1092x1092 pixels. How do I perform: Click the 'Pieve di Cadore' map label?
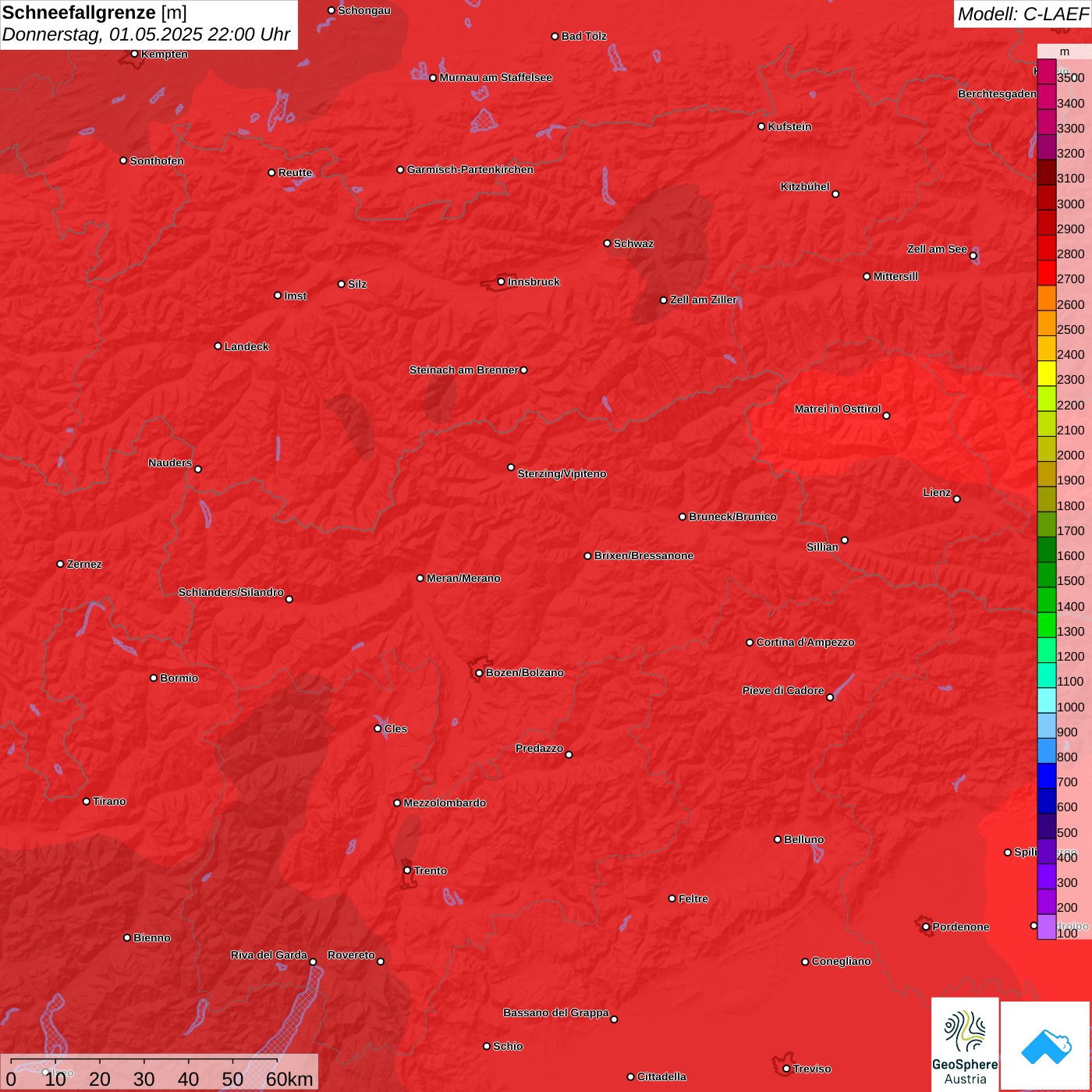(783, 690)
